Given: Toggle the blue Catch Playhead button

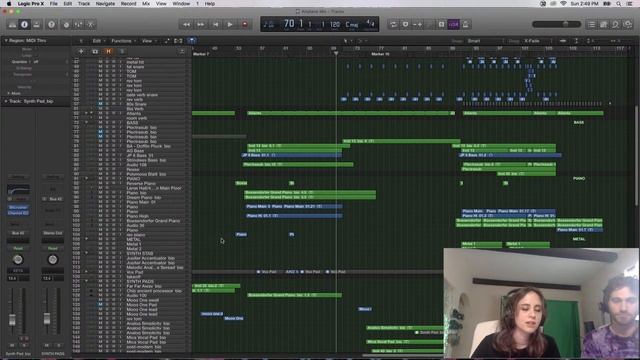Looking at the screenshot, I should pos(191,41).
